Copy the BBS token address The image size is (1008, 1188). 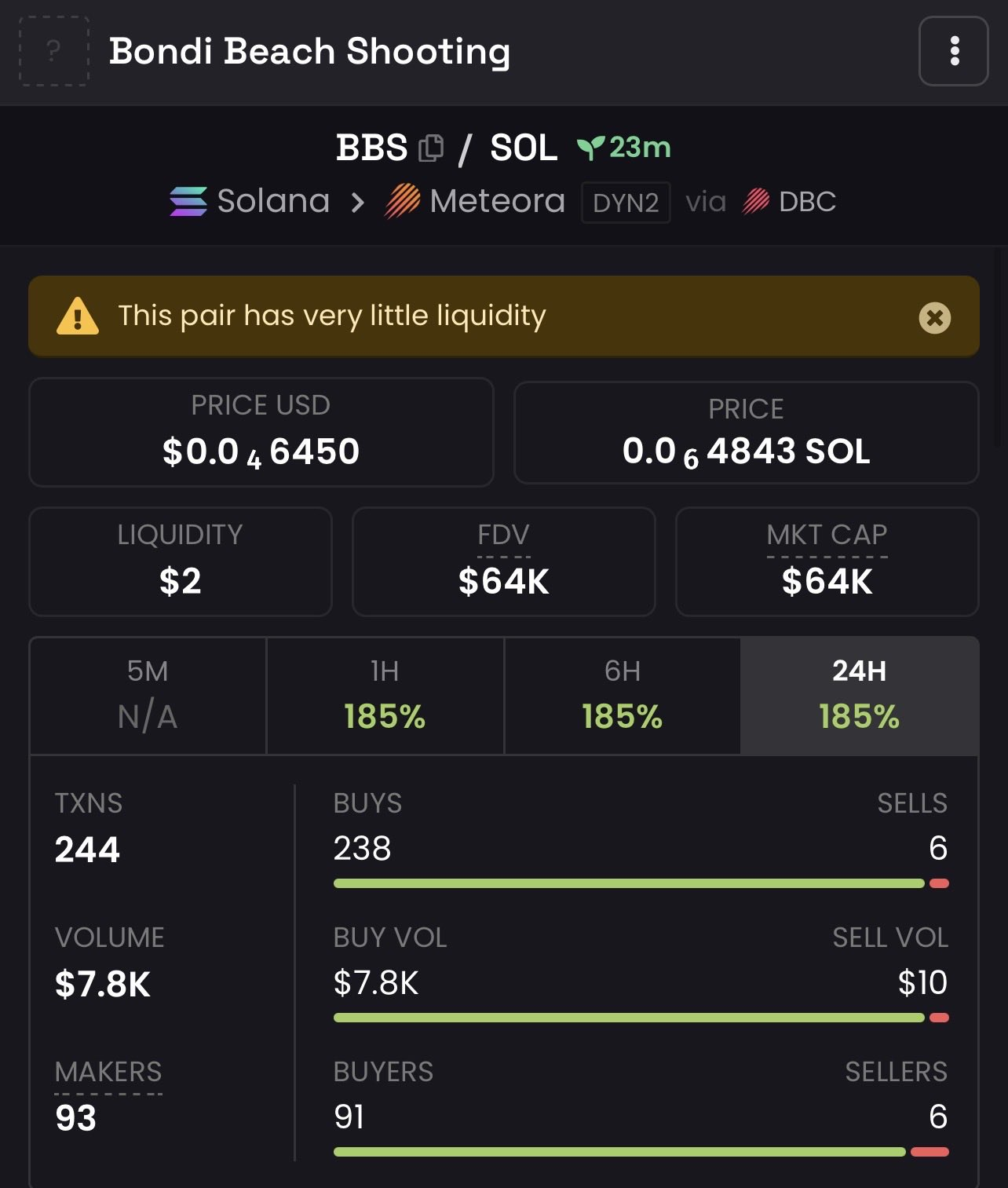pyautogui.click(x=431, y=148)
